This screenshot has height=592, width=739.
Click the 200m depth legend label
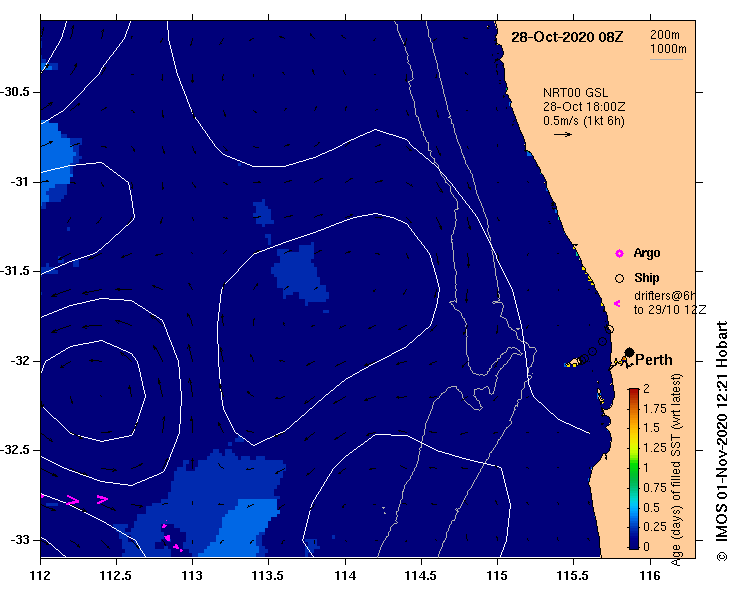click(668, 35)
